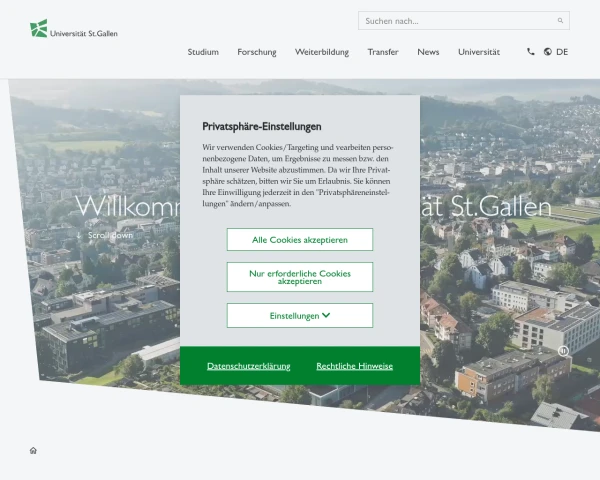
Task: Open the Datenschutzerklärung link
Action: tap(249, 366)
